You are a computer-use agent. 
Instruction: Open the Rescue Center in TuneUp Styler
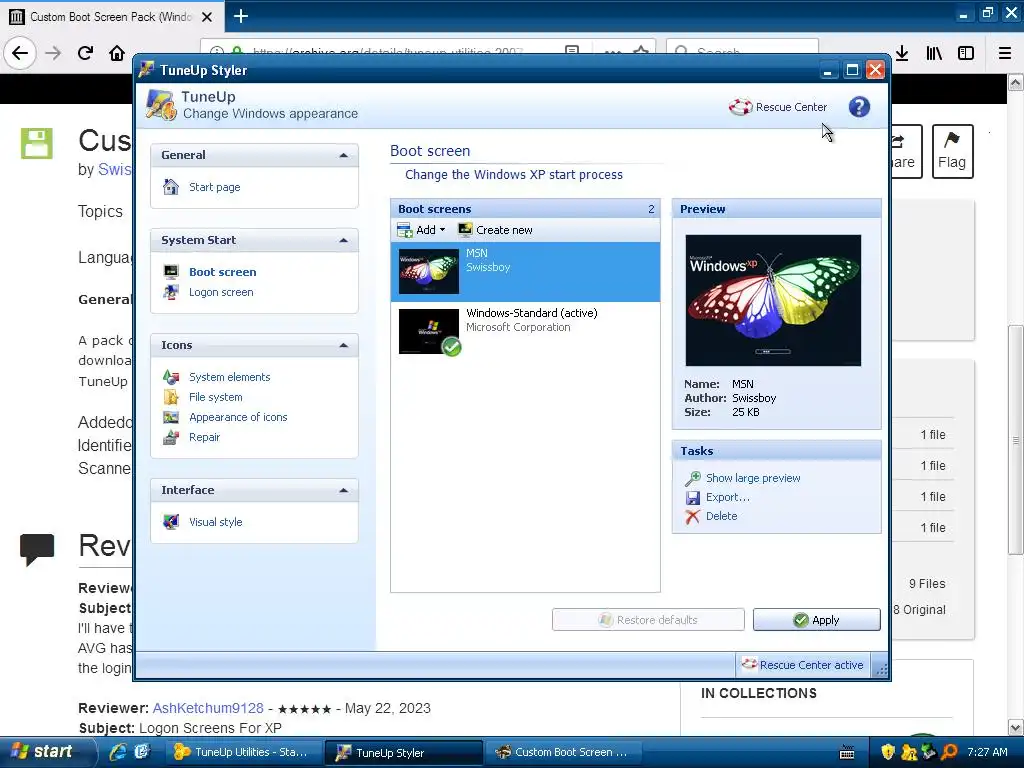click(778, 107)
